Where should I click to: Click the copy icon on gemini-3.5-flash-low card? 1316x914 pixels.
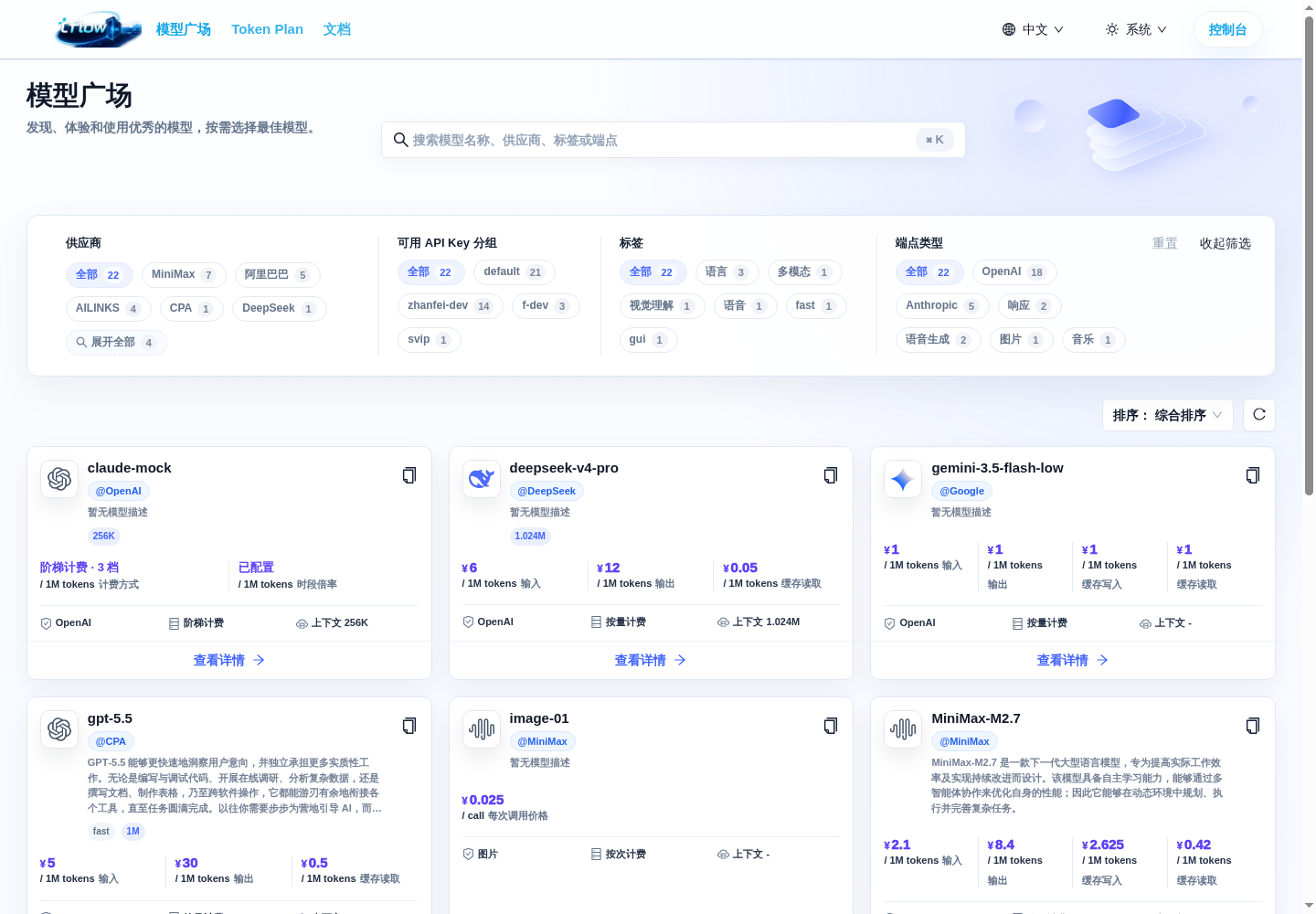[x=1253, y=475]
